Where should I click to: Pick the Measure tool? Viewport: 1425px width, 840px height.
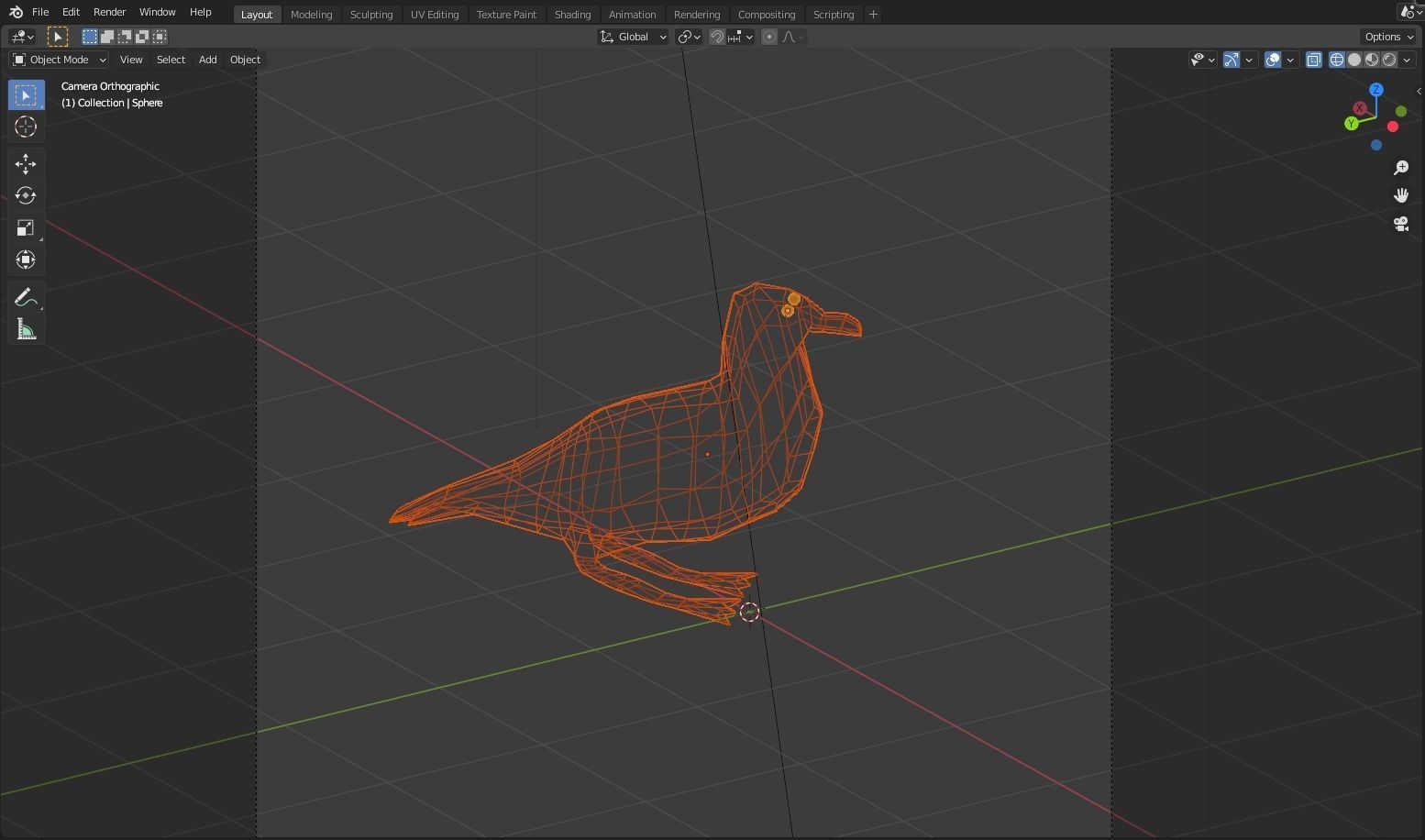click(26, 329)
